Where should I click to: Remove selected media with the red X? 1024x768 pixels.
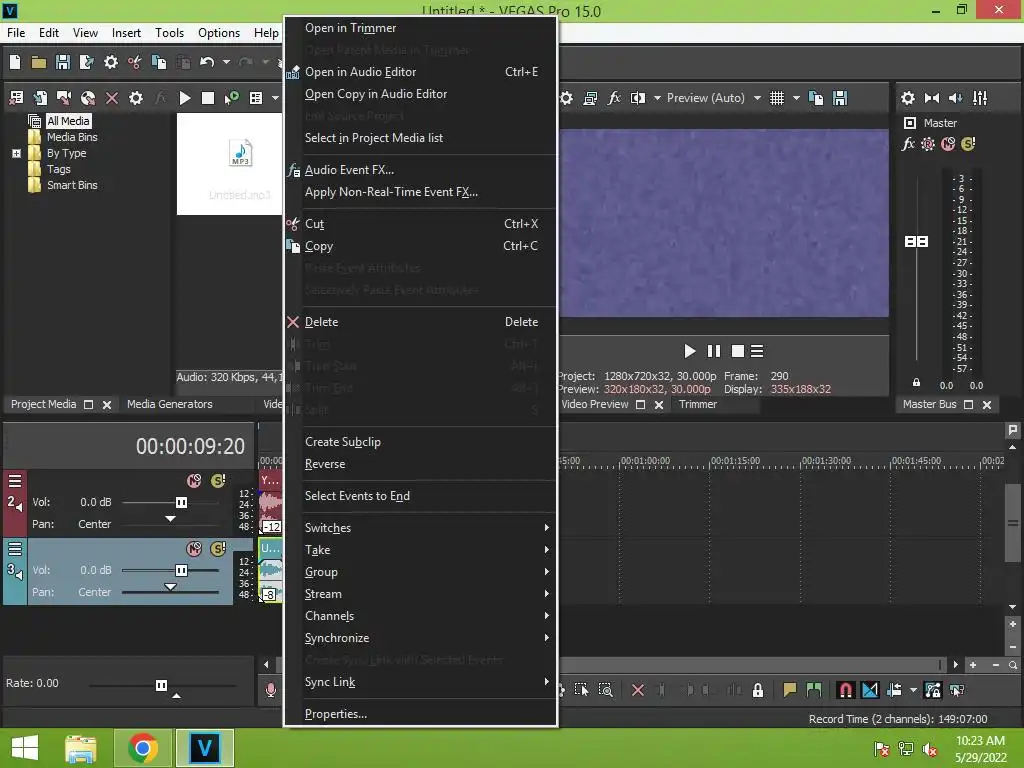click(x=112, y=98)
